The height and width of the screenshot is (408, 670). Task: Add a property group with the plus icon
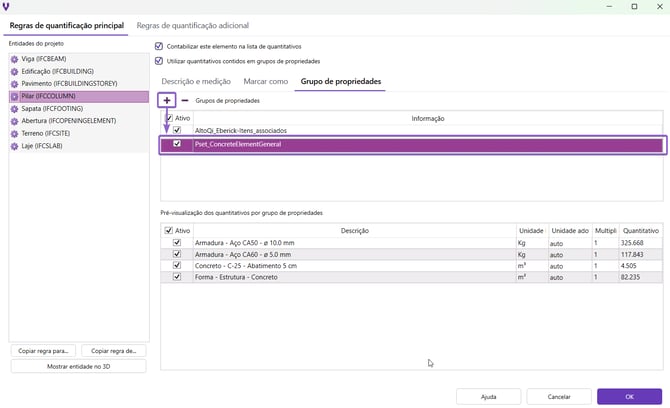click(167, 100)
